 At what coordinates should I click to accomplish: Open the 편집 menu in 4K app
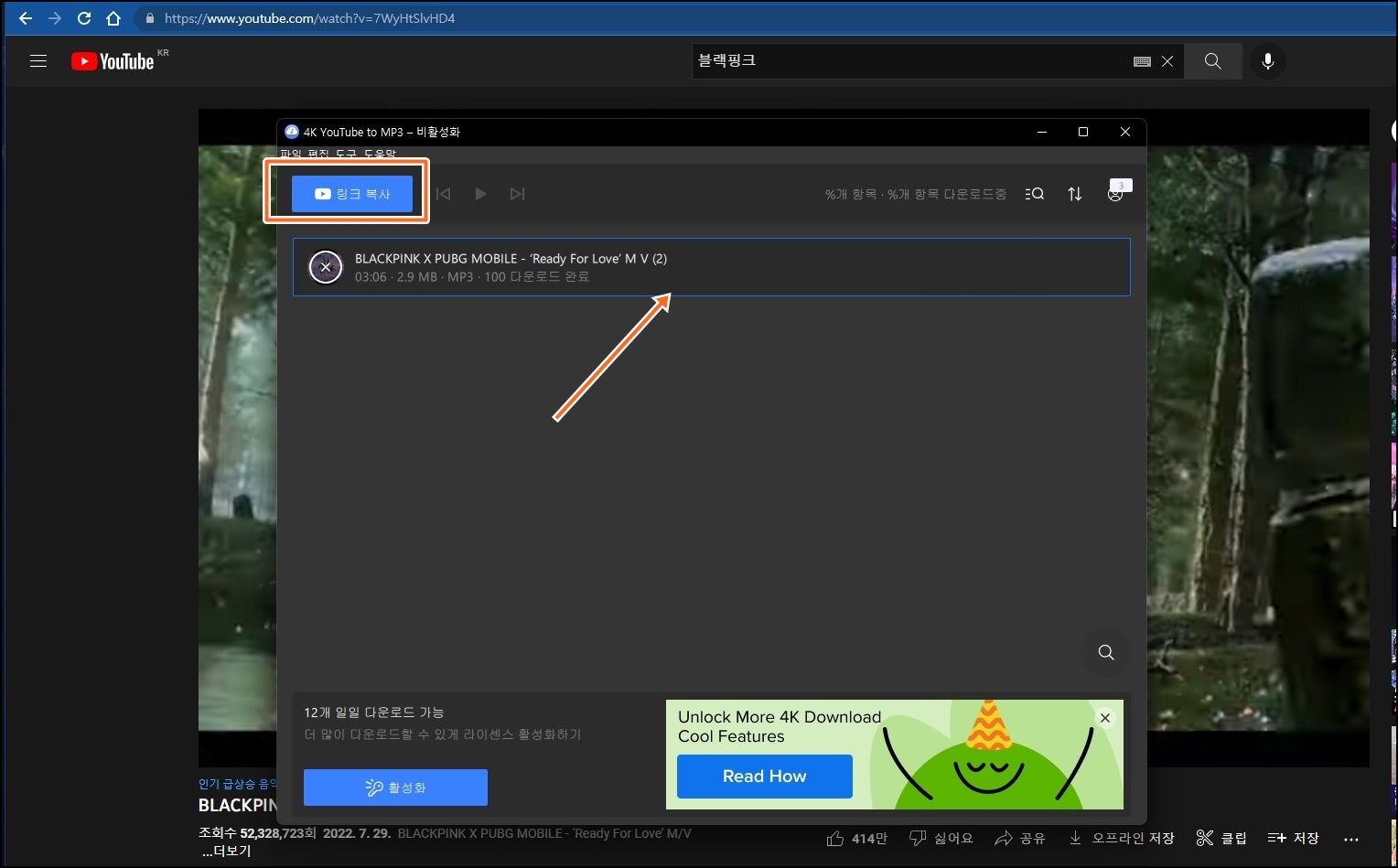click(317, 155)
